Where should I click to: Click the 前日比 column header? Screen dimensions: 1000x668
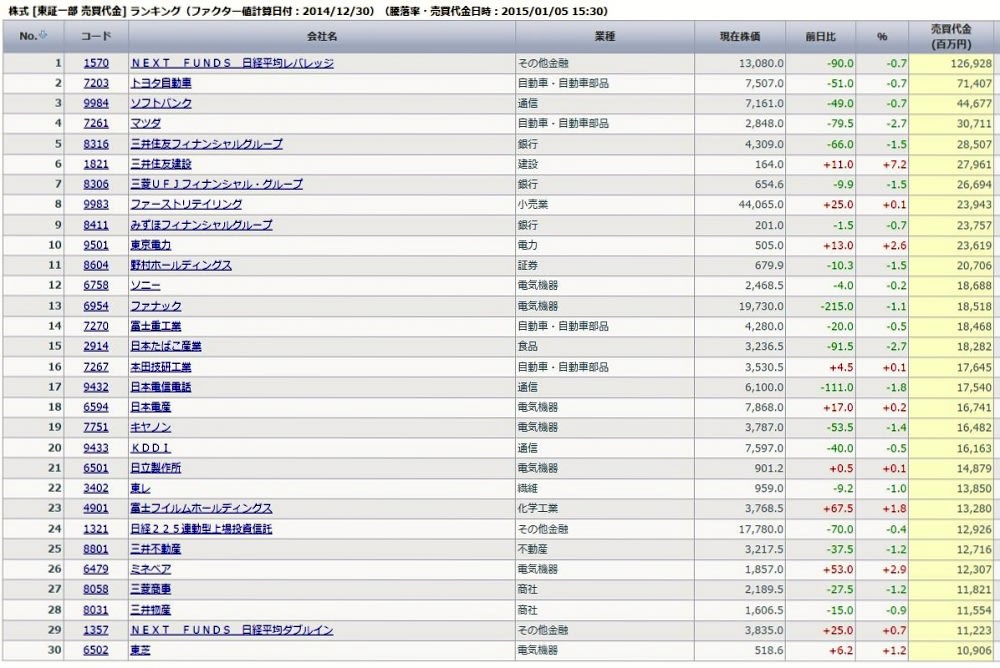(x=820, y=36)
